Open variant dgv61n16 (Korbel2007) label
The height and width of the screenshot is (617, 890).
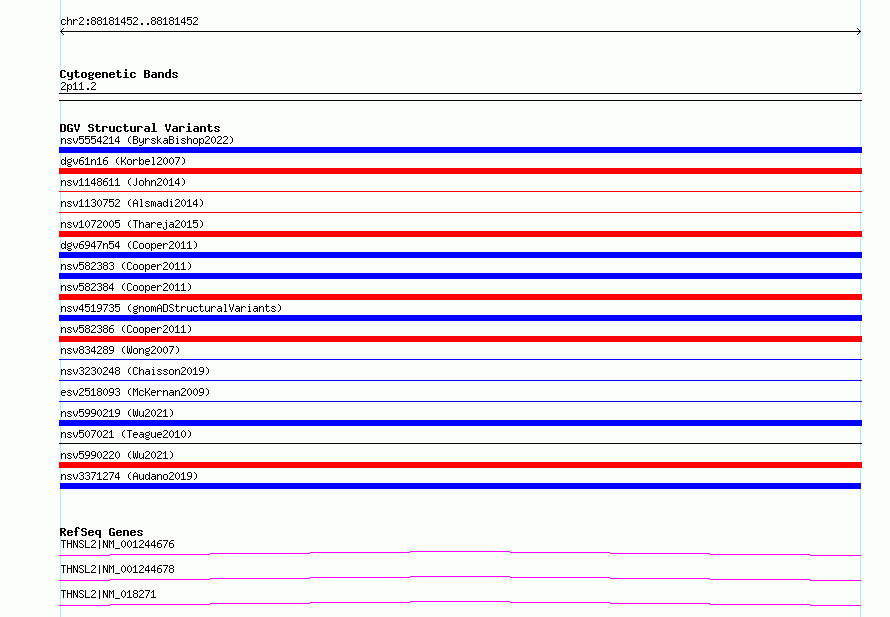(x=123, y=161)
